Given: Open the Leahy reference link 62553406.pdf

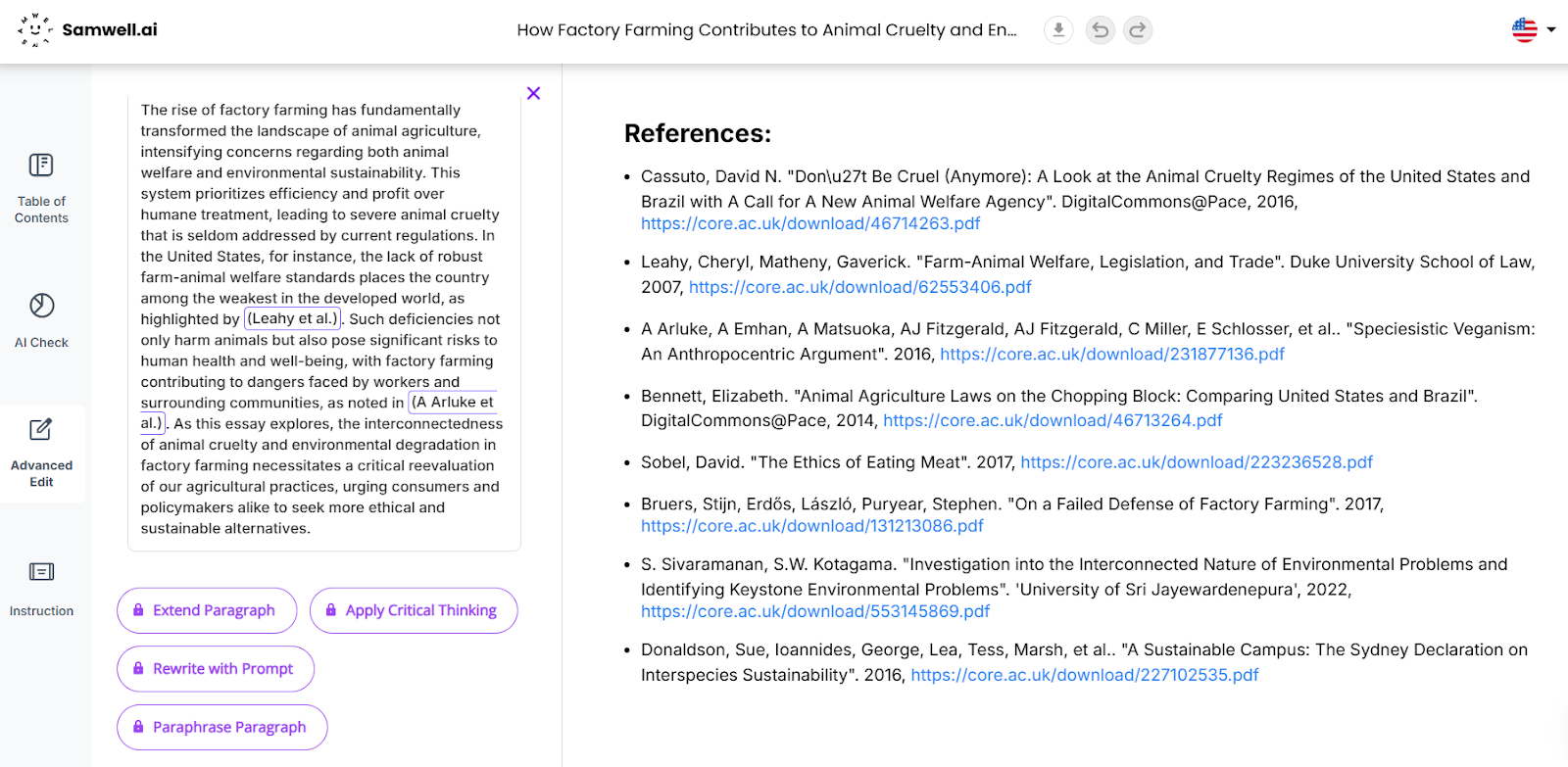Looking at the screenshot, I should click(859, 287).
